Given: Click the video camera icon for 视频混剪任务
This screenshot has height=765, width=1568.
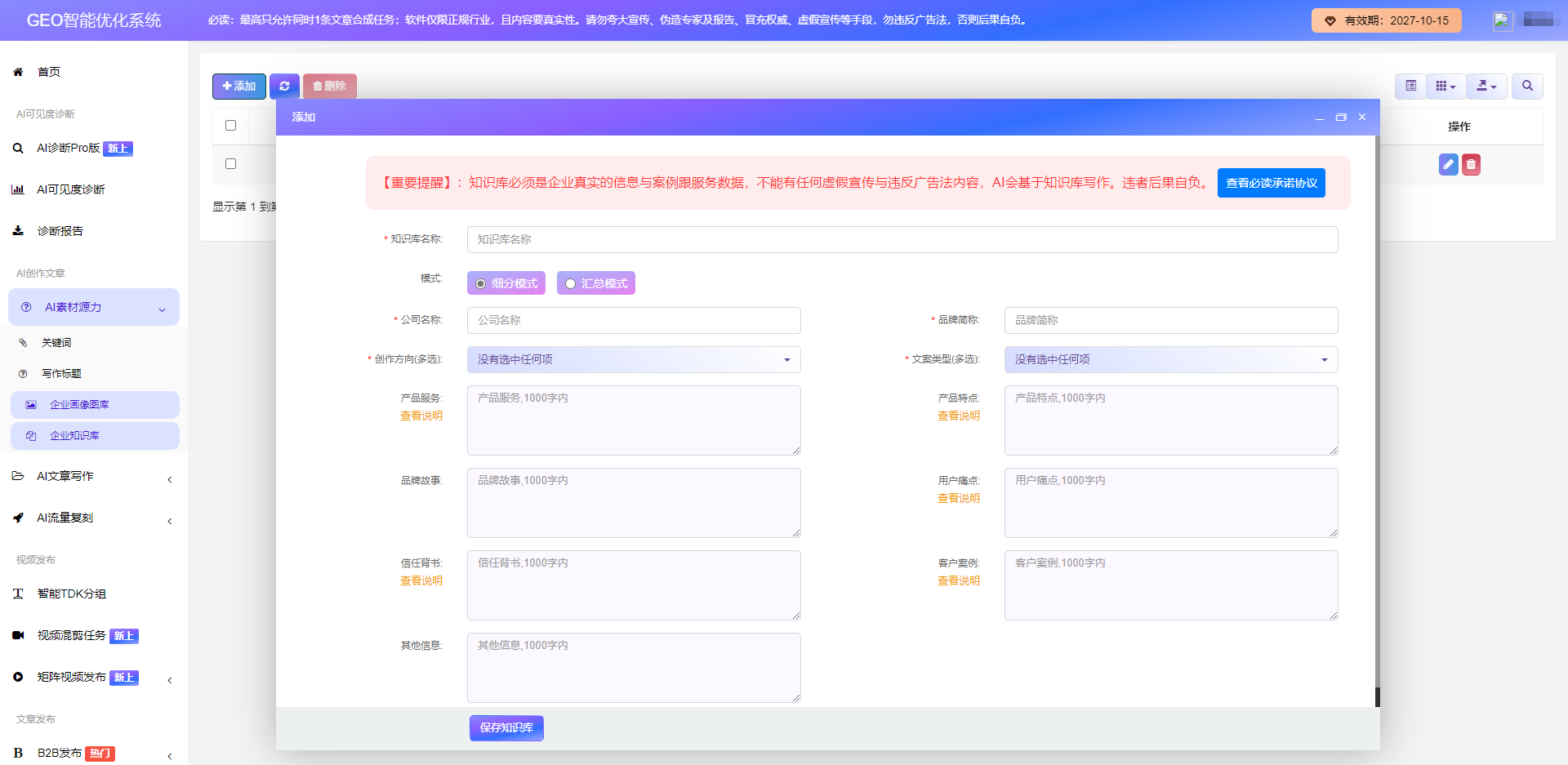Looking at the screenshot, I should (18, 635).
